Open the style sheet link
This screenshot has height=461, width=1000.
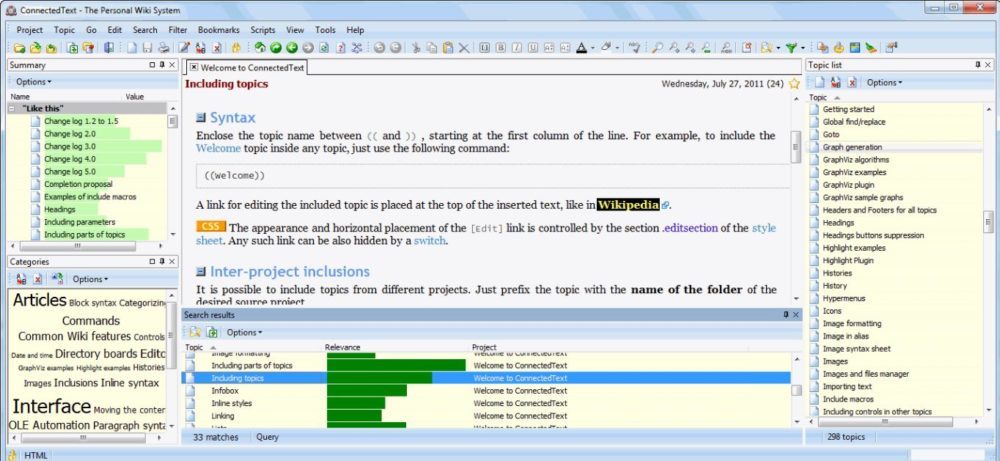763,228
